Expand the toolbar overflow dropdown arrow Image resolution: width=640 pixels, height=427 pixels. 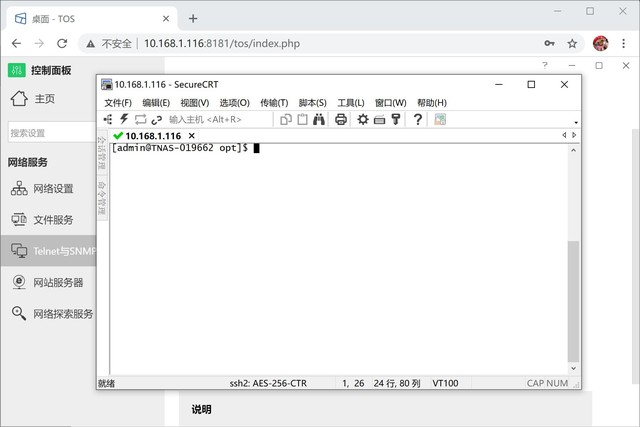(x=576, y=122)
